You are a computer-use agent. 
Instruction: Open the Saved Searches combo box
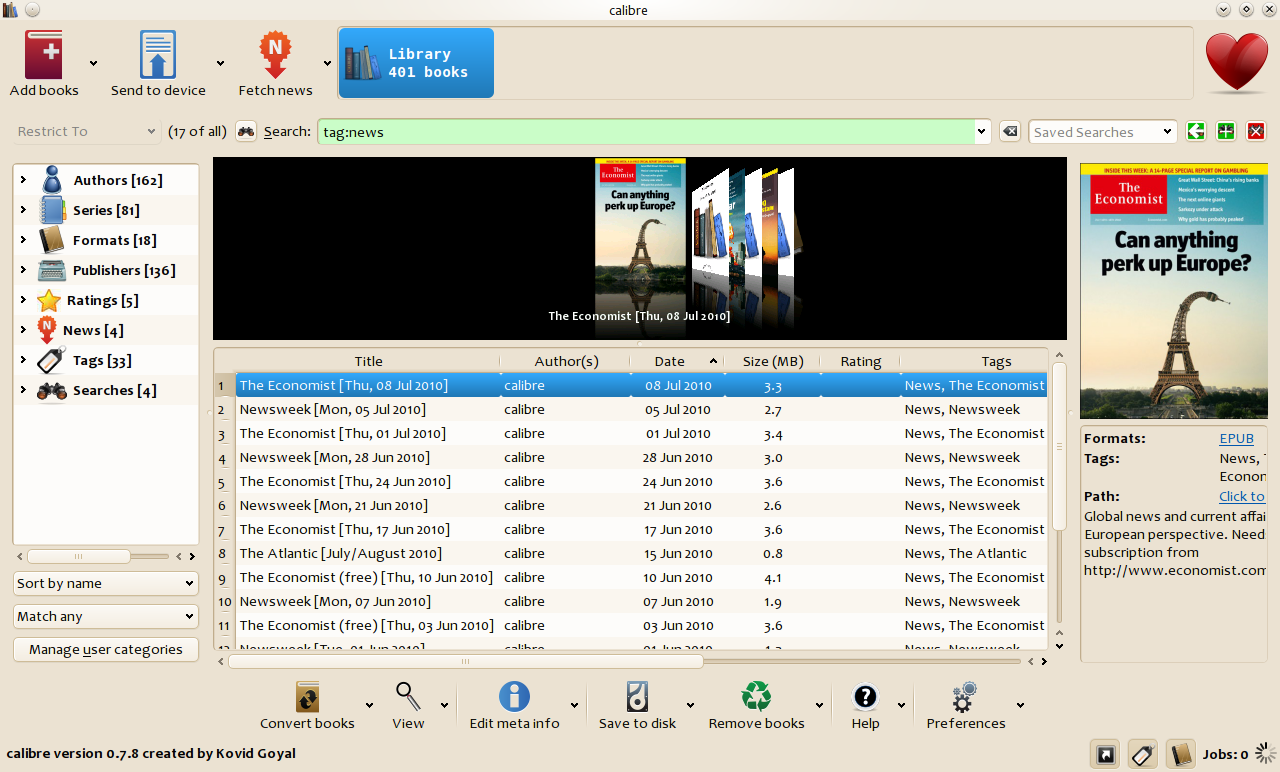tap(1102, 132)
